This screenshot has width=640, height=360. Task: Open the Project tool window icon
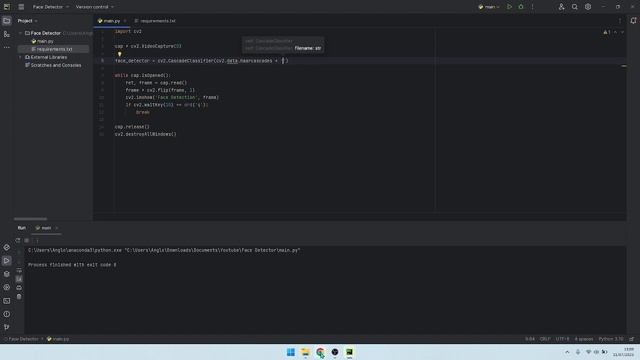point(7,21)
